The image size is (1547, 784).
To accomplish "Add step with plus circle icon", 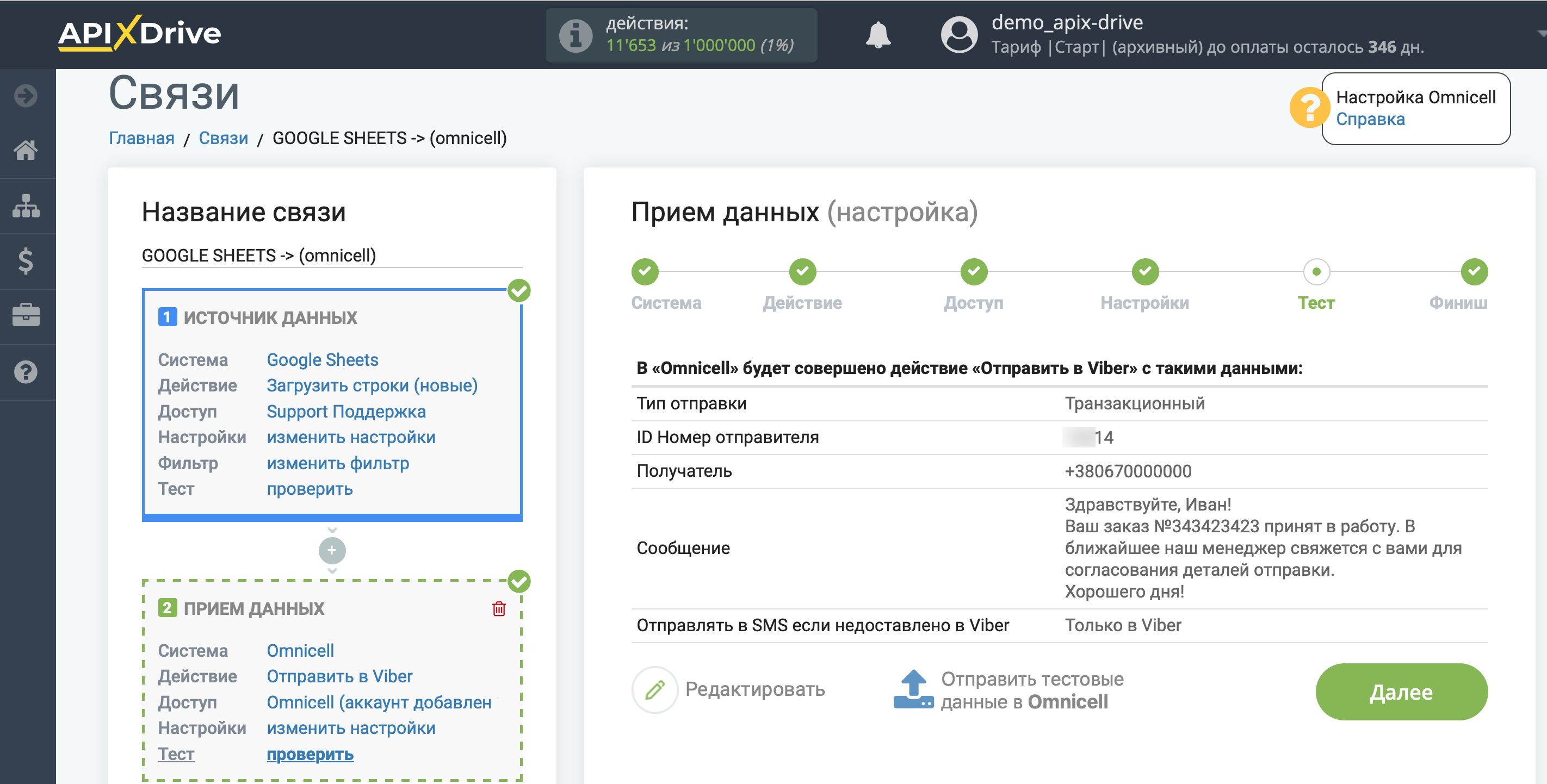I will tap(332, 550).
